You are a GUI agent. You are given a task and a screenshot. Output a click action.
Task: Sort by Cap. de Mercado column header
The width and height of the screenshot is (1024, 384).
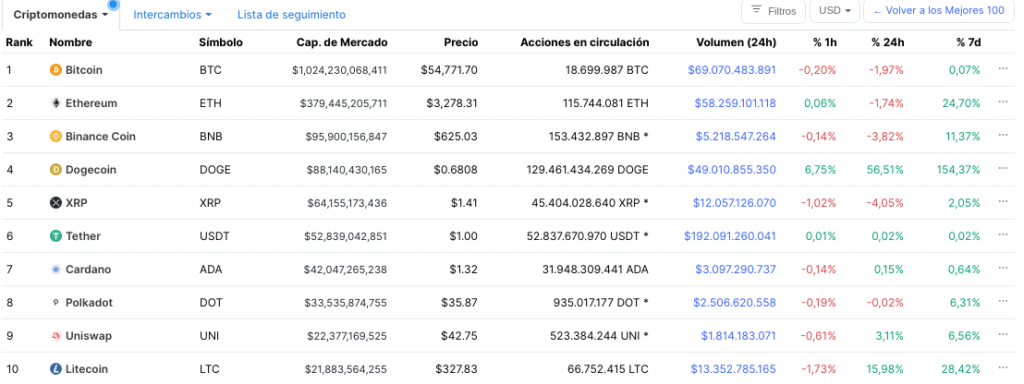tap(342, 42)
